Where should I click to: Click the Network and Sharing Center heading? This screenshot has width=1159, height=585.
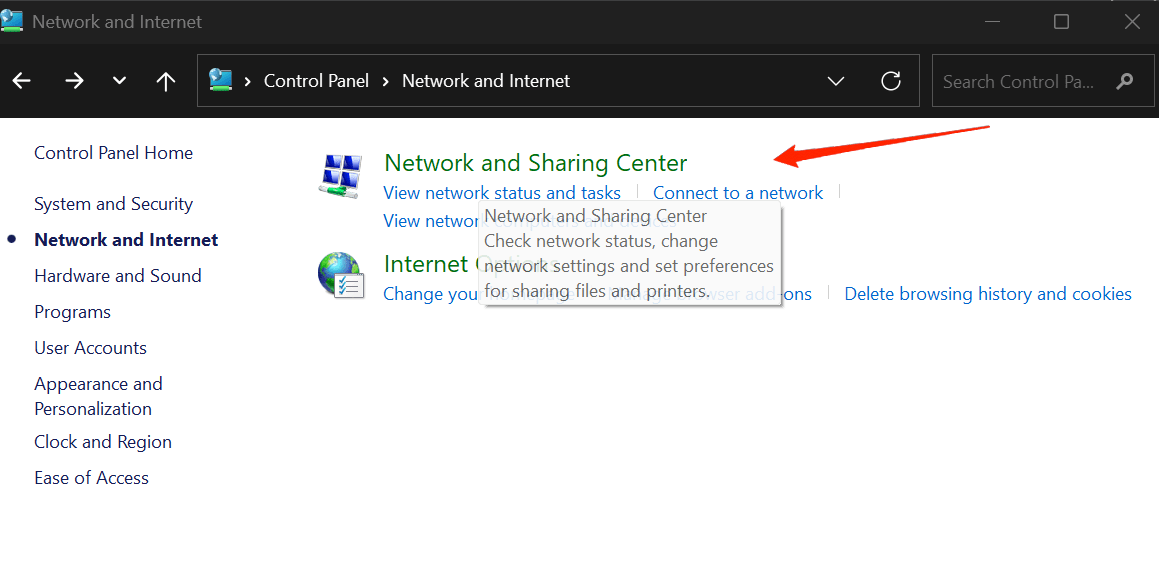pyautogui.click(x=535, y=162)
